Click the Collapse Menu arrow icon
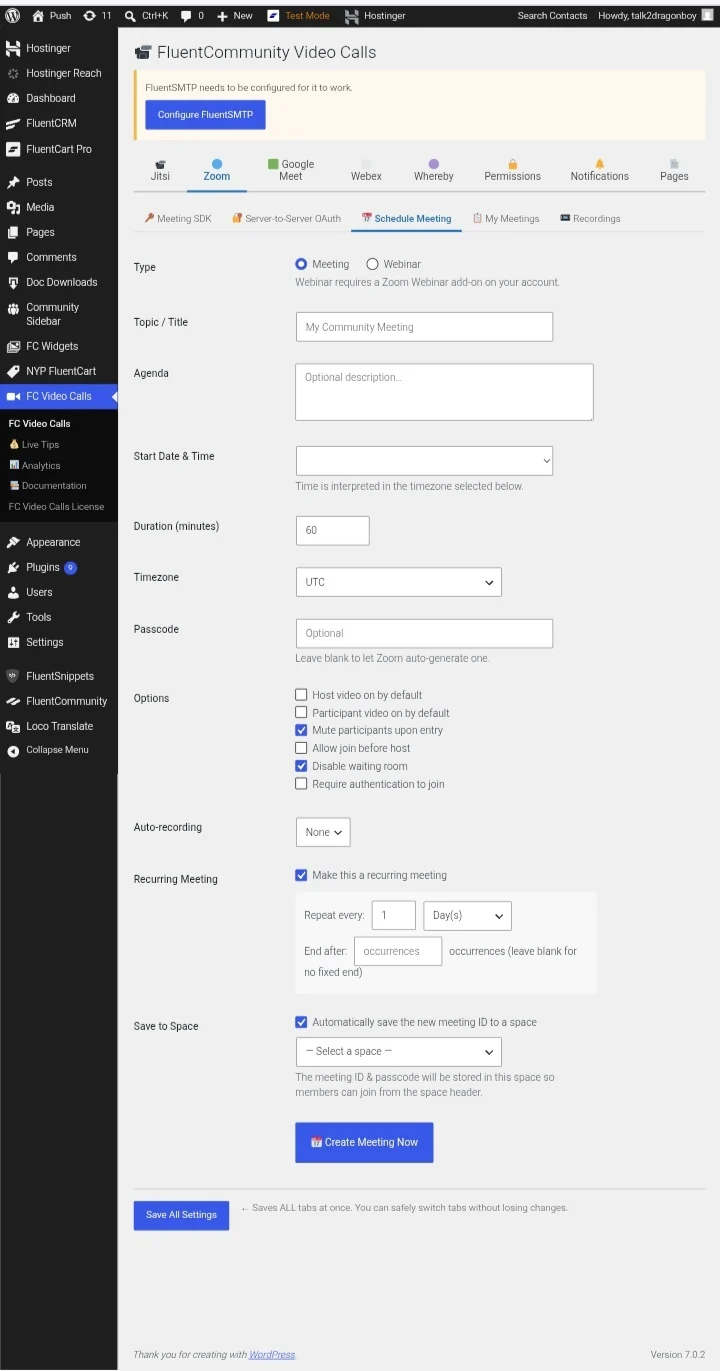Screen dimensions: 720x1371 [x=13, y=750]
